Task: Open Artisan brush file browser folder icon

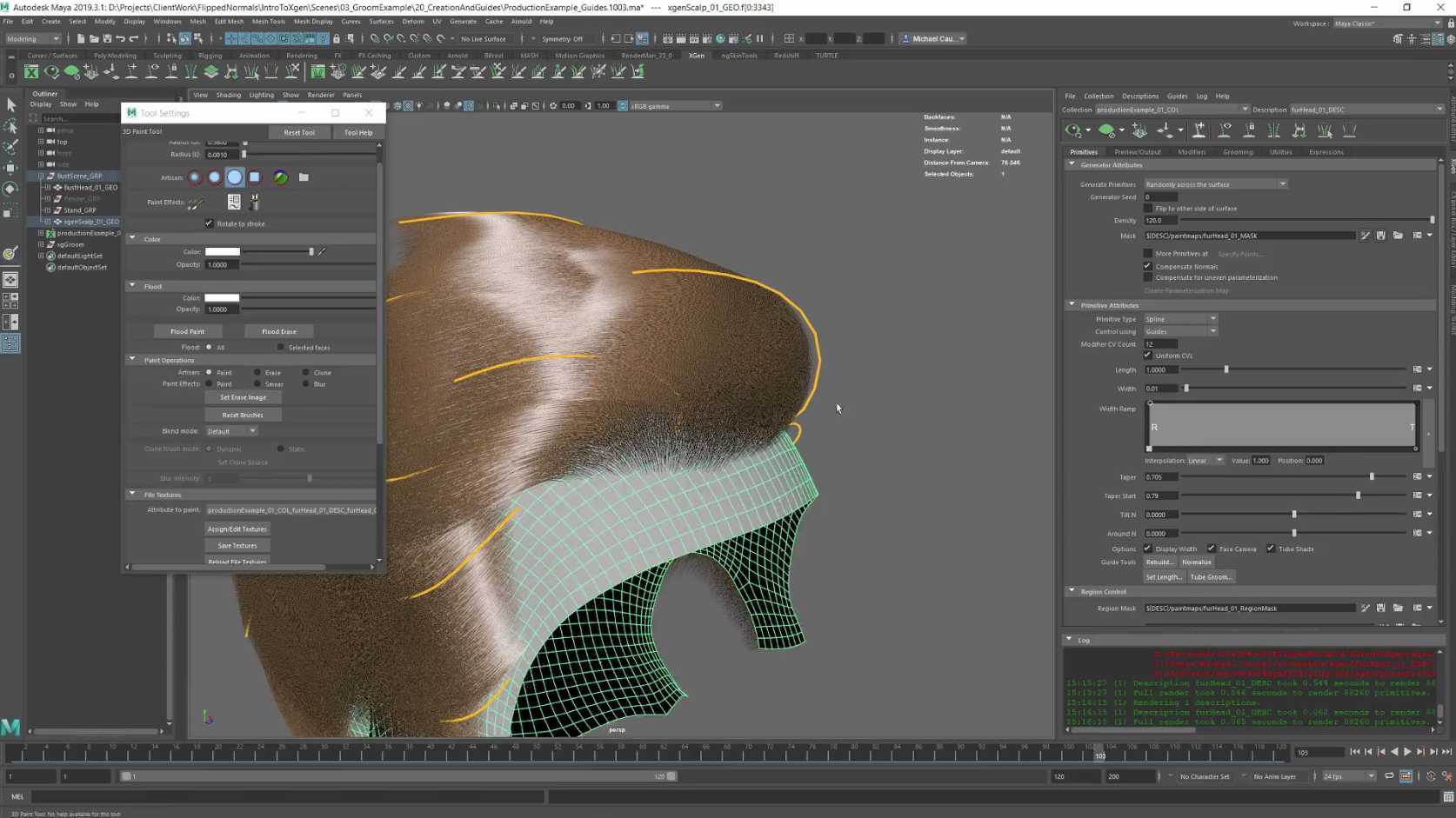Action: tap(304, 177)
